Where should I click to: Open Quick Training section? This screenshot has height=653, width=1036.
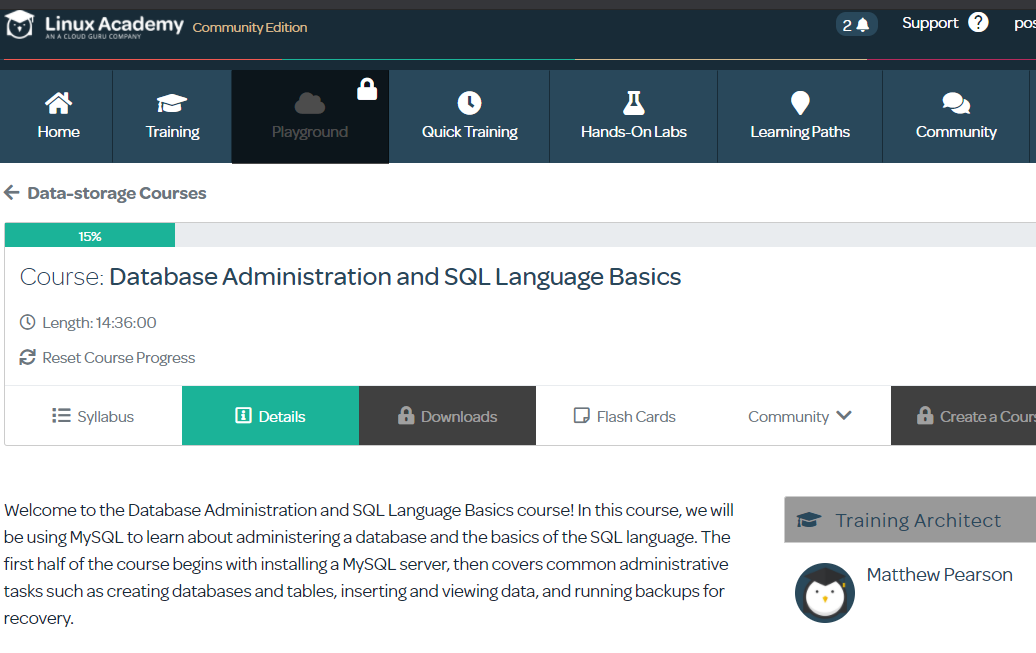[470, 116]
